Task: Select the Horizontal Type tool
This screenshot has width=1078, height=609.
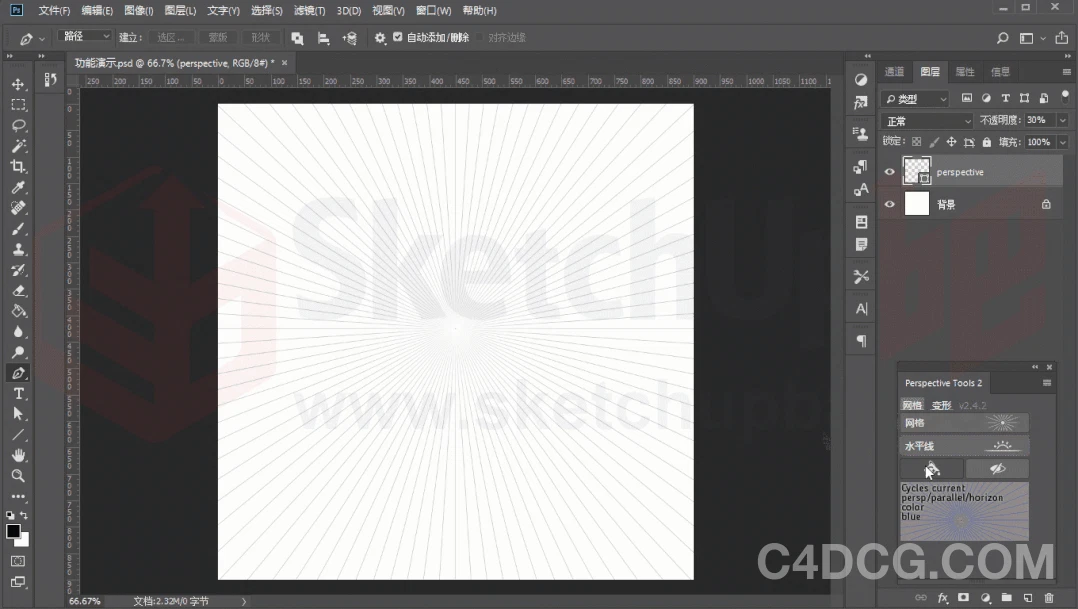Action: [x=18, y=393]
